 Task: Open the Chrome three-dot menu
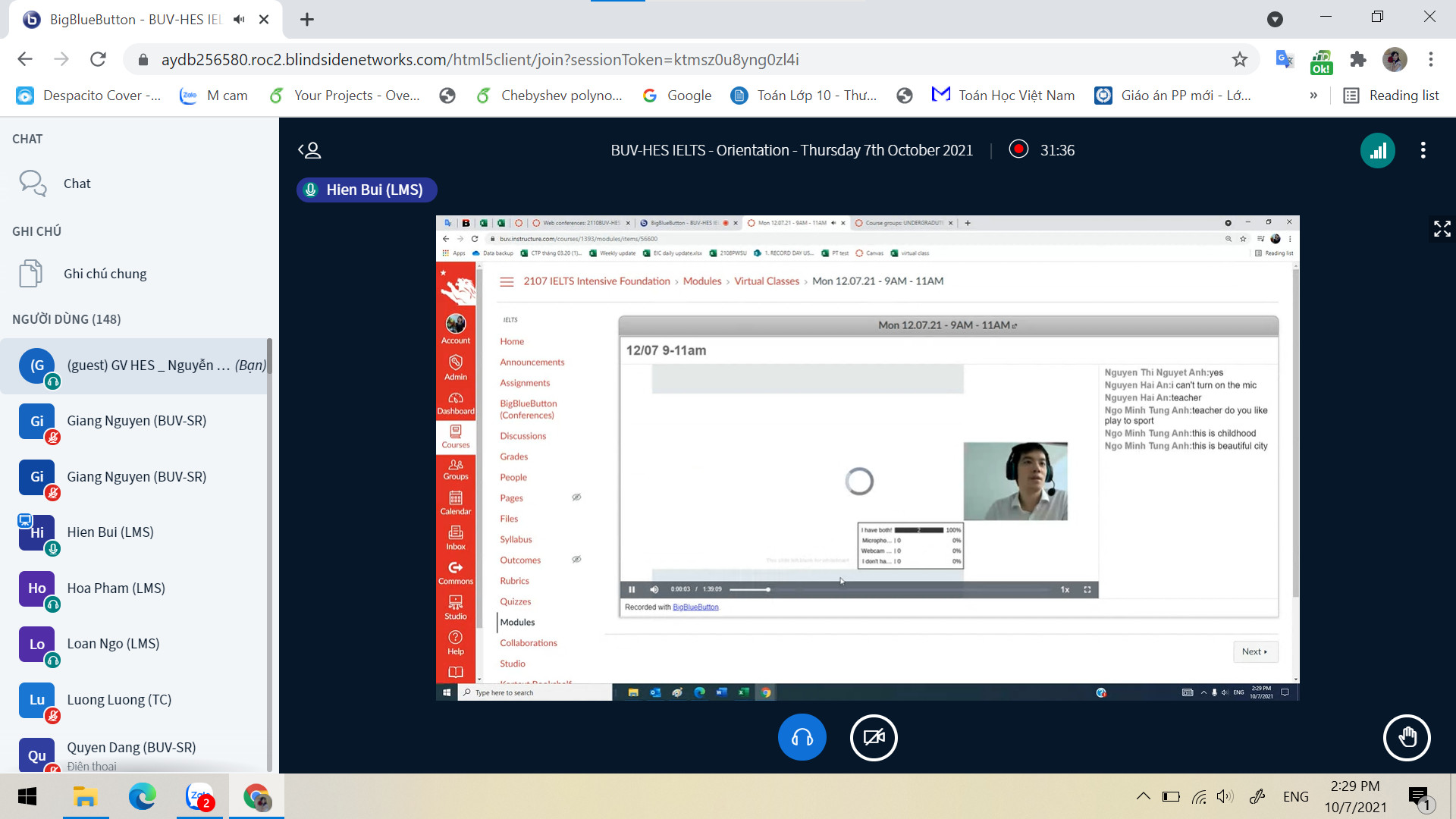pyautogui.click(x=1430, y=59)
